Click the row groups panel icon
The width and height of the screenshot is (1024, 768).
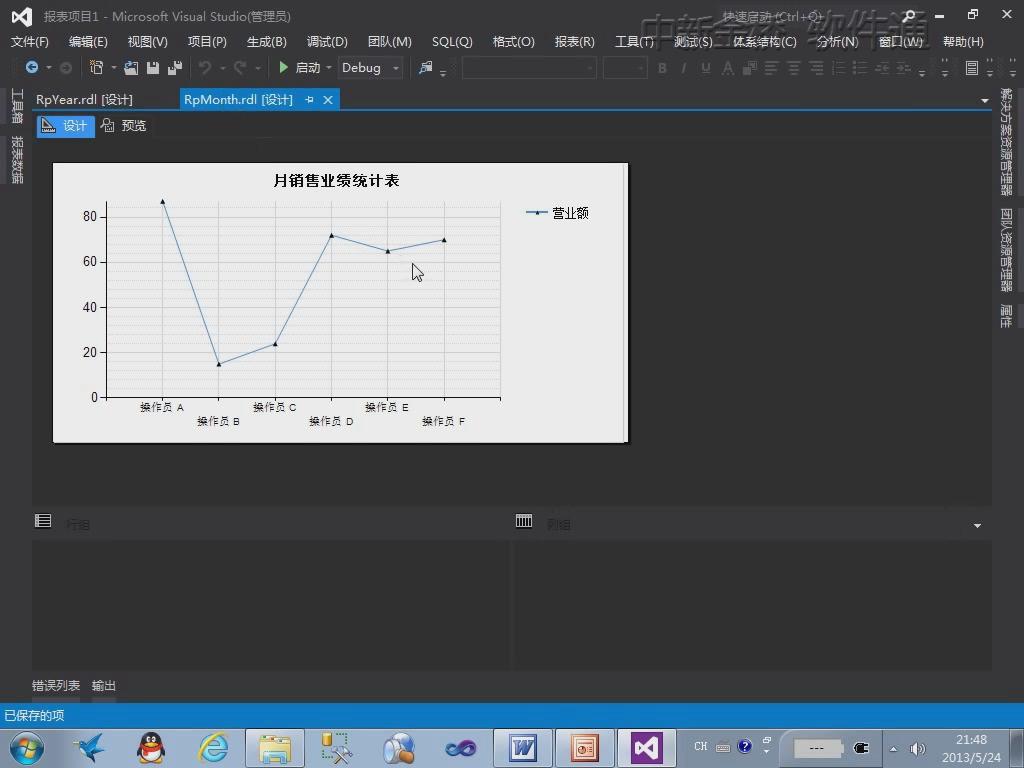[43, 520]
